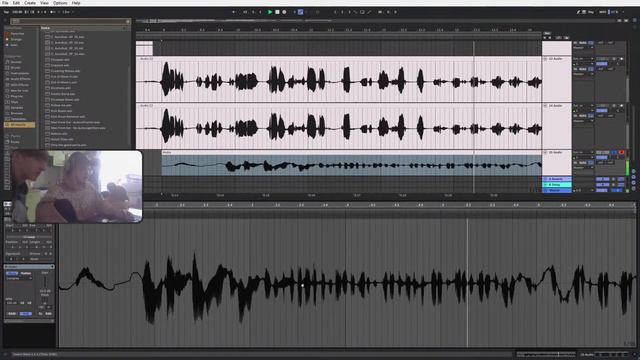This screenshot has width=640, height=360.
Task: Click the Set locator button
Action: [x=547, y=33]
